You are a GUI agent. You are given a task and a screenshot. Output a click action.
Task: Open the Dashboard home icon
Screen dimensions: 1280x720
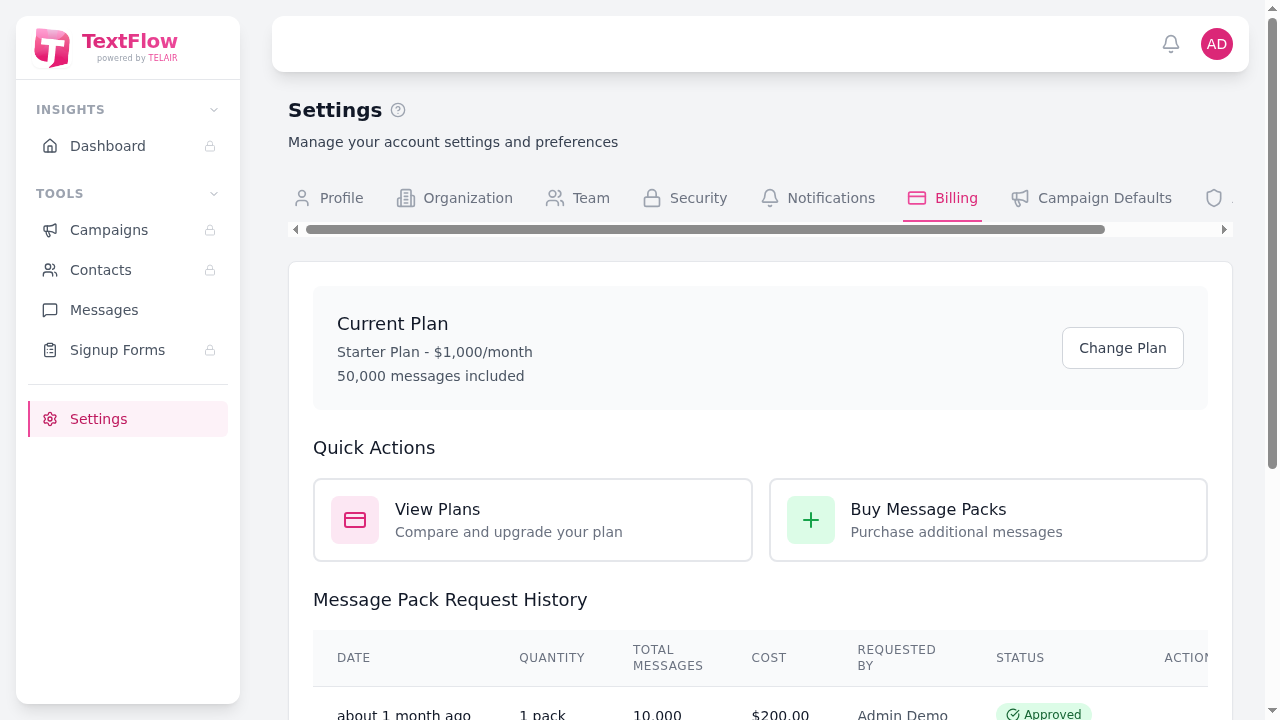50,146
